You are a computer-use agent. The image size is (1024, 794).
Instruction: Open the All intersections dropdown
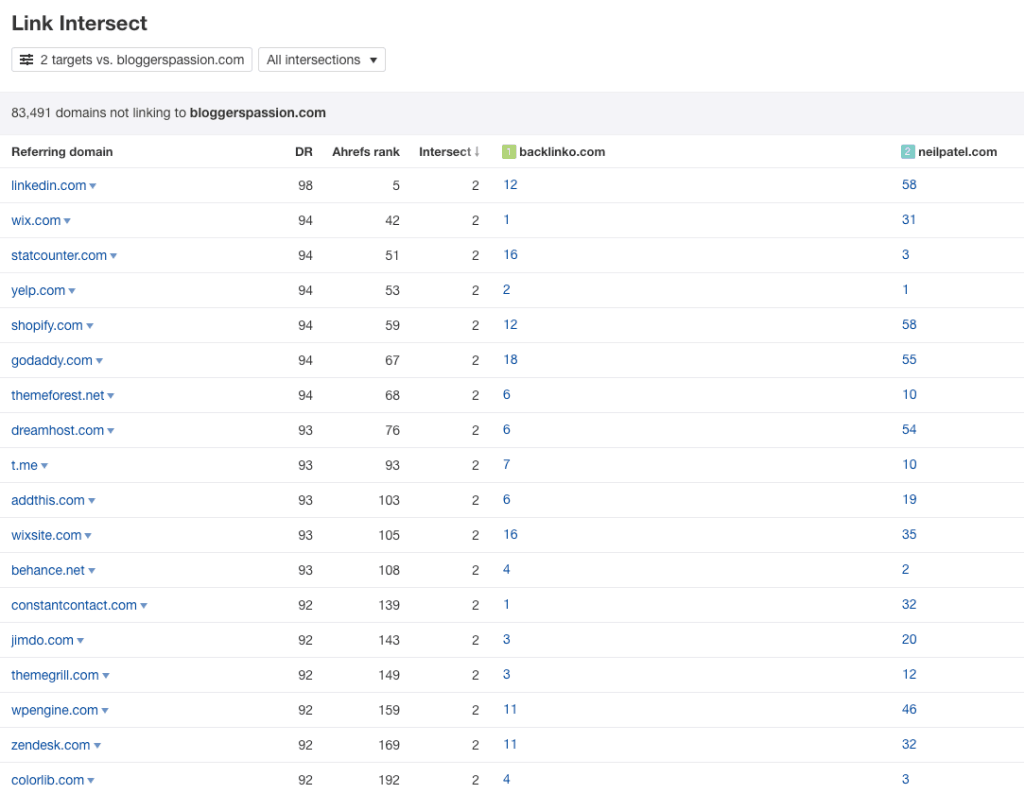321,60
